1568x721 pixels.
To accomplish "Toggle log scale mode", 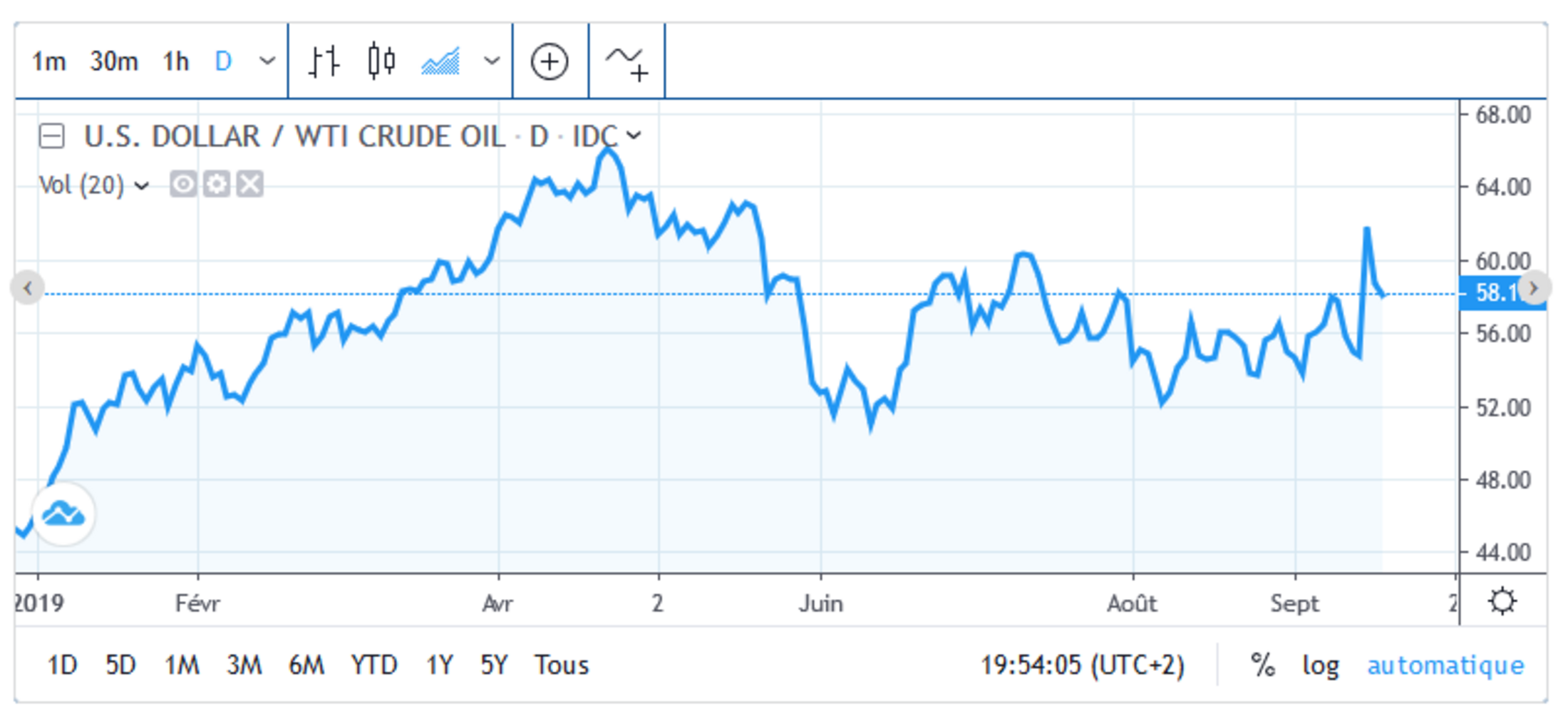I will (1320, 665).
